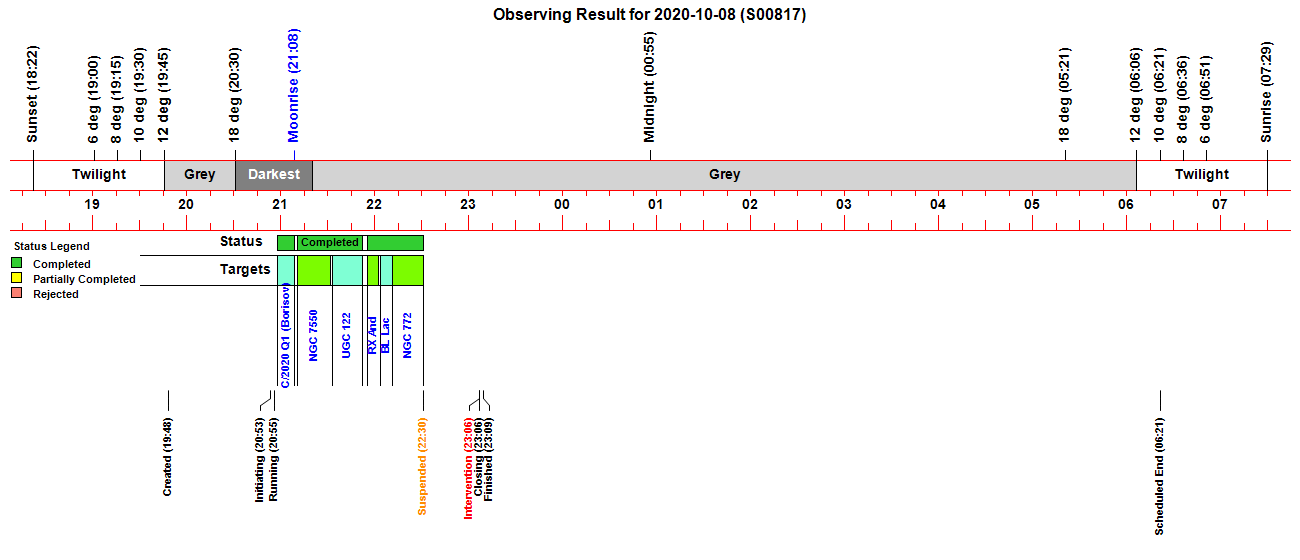Click the red Intervention (23:06) event label

pyautogui.click(x=468, y=467)
